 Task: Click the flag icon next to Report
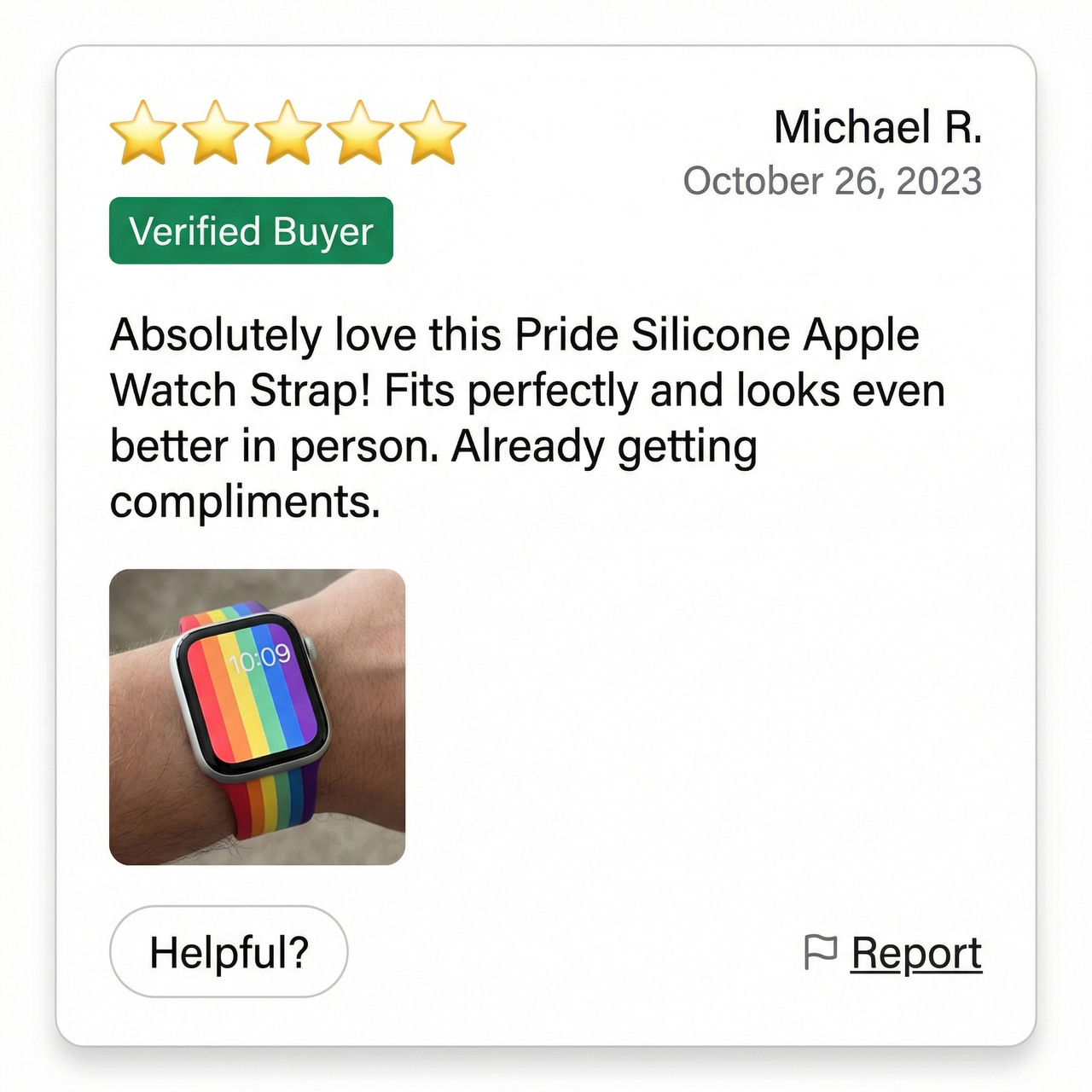point(822,952)
